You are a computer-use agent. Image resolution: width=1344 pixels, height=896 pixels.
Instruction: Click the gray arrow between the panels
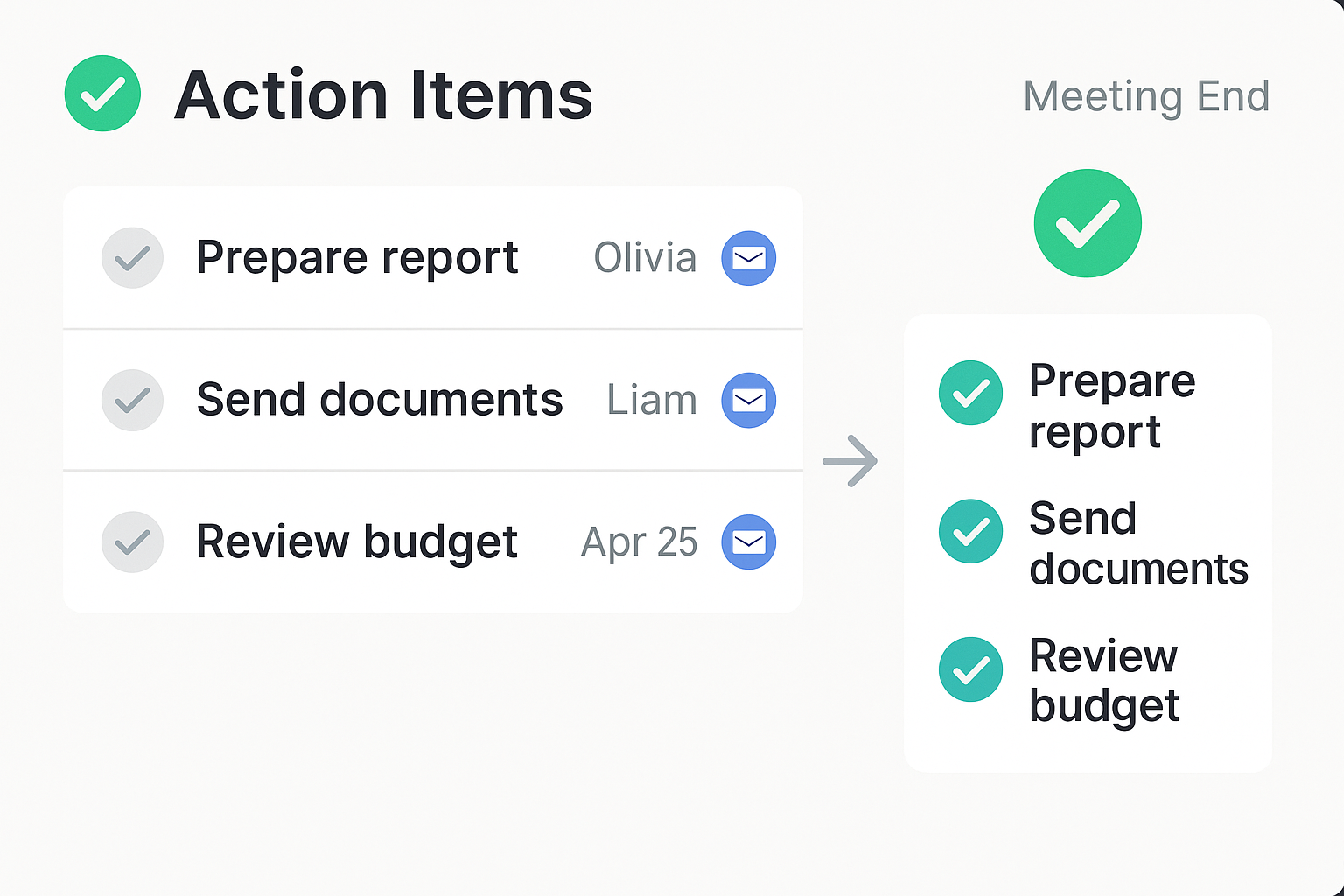tap(850, 460)
